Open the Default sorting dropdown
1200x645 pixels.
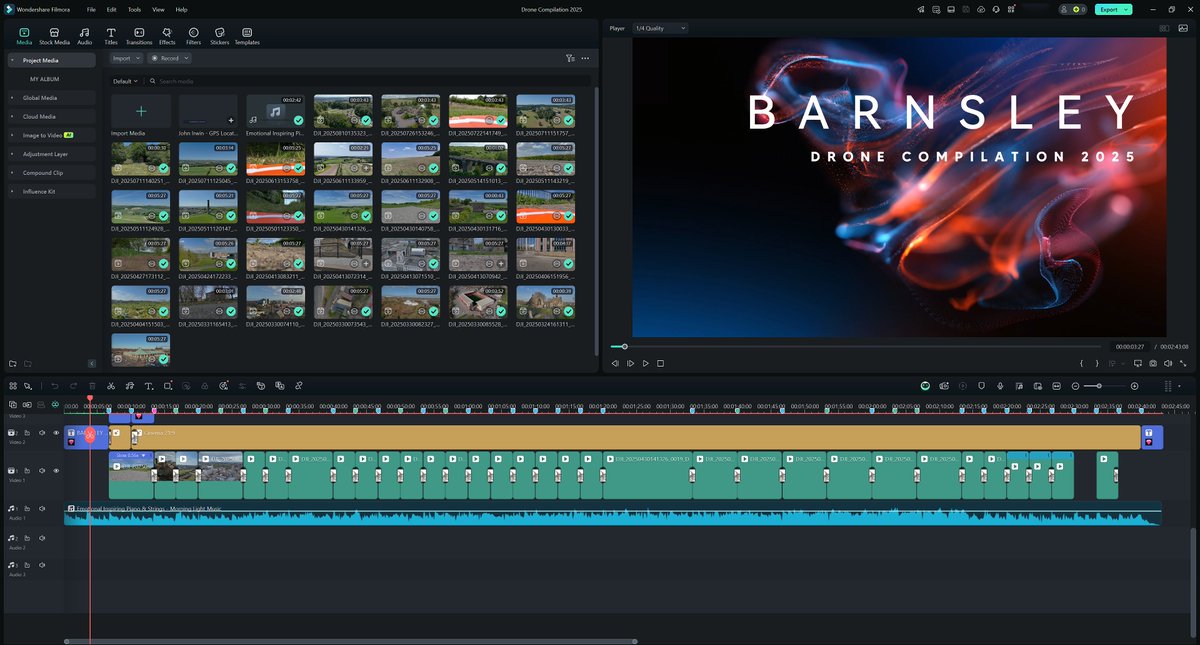(x=122, y=80)
